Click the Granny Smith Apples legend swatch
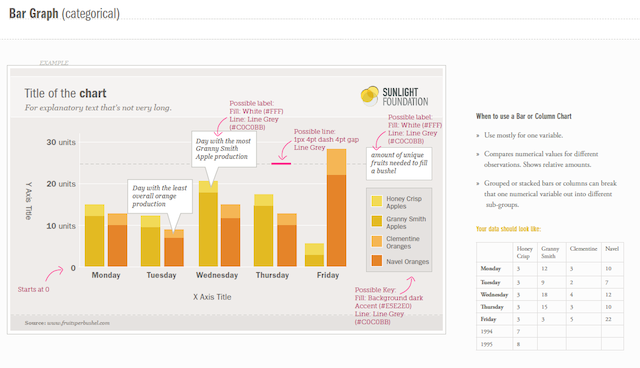Viewport: 640px width, 368px height. click(x=377, y=221)
